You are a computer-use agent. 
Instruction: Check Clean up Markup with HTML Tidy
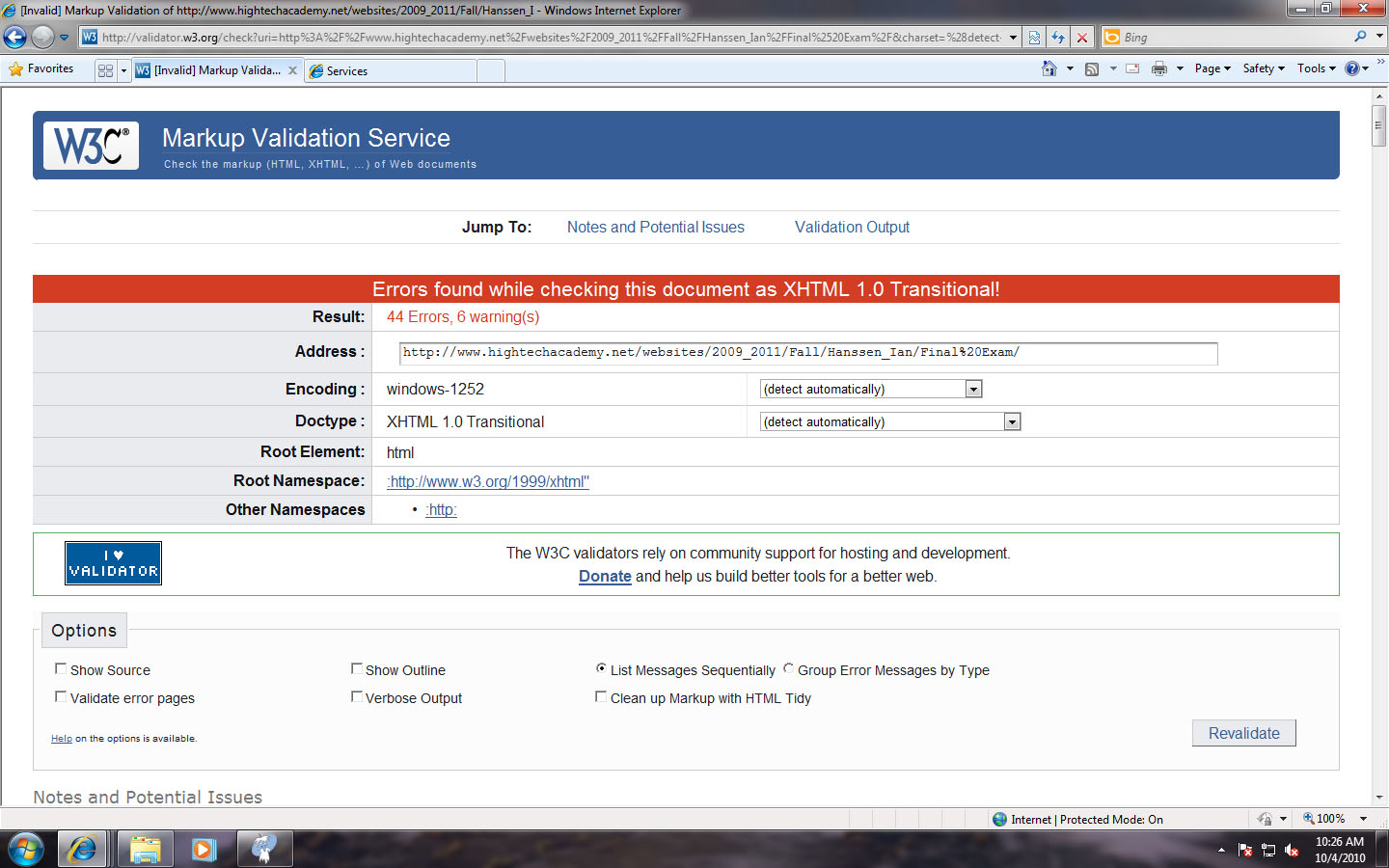[x=601, y=697]
